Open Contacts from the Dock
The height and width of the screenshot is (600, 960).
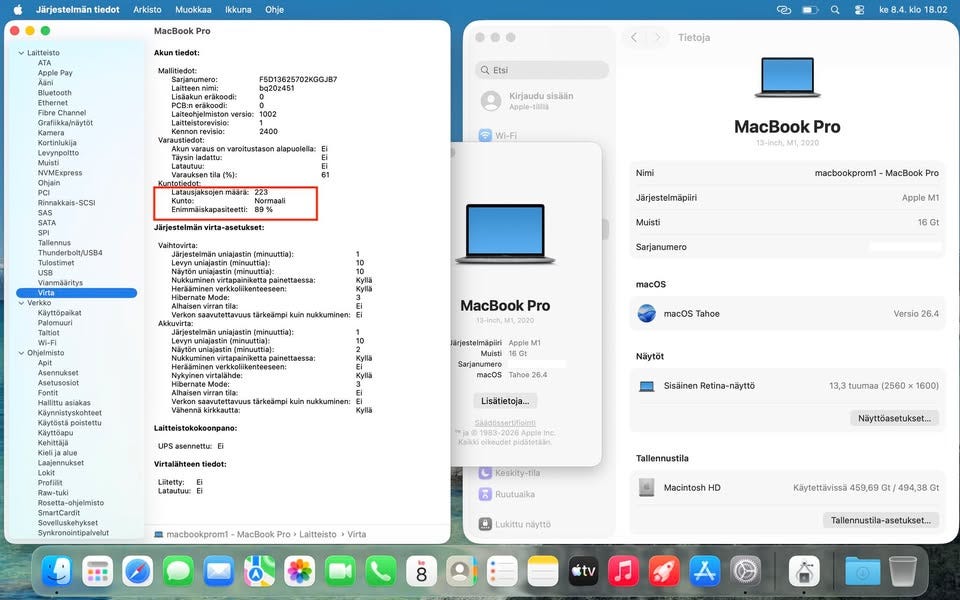[462, 572]
